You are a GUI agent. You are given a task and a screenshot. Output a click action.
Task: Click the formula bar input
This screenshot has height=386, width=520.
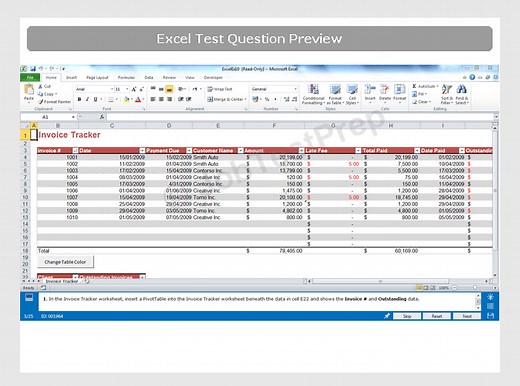(300, 117)
